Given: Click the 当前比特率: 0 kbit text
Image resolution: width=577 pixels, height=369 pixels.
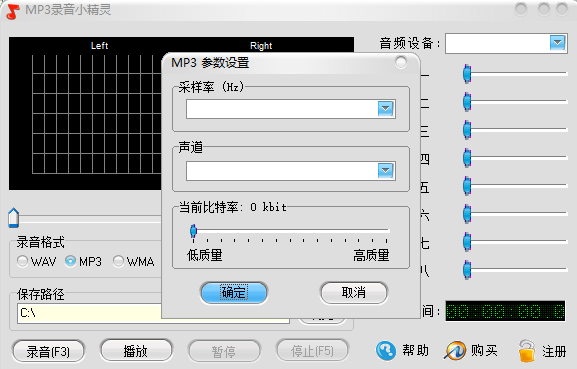Looking at the screenshot, I should (x=233, y=207).
